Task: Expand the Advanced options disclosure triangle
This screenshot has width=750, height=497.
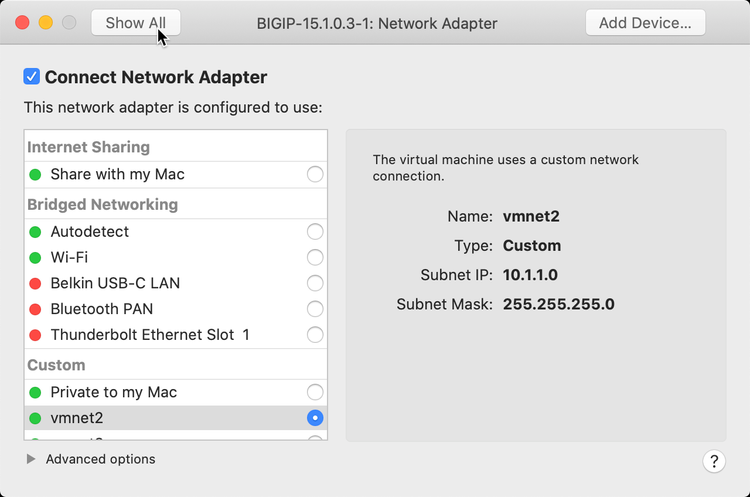Action: (x=31, y=459)
